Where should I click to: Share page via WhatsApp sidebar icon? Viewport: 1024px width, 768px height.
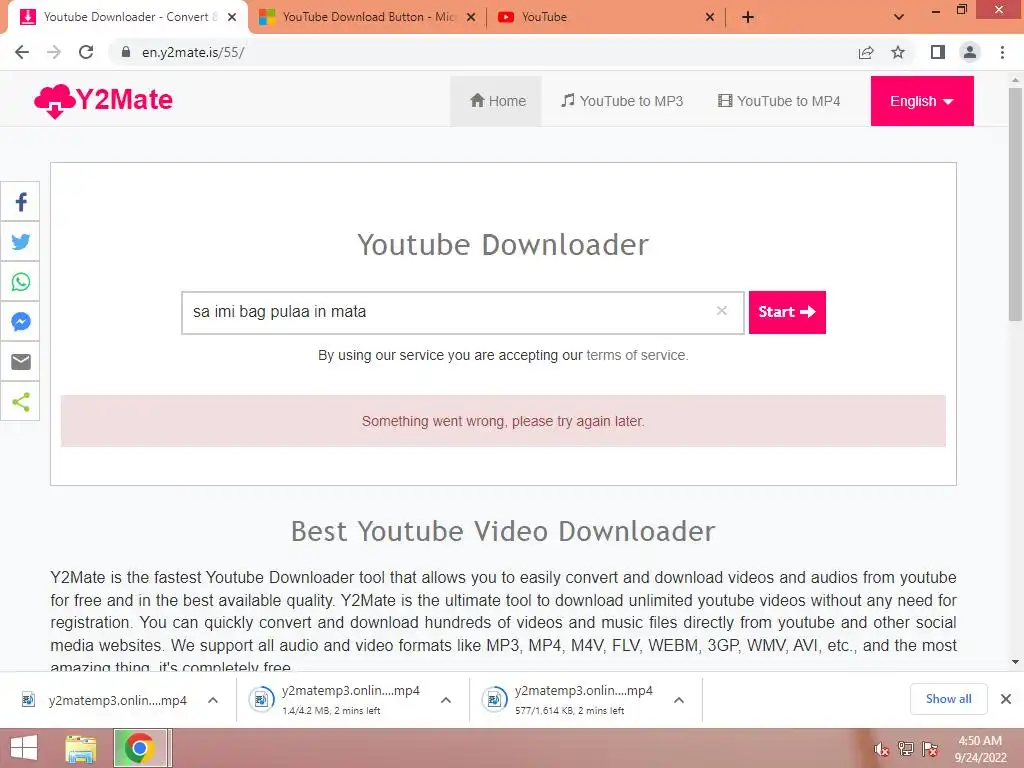[x=20, y=281]
